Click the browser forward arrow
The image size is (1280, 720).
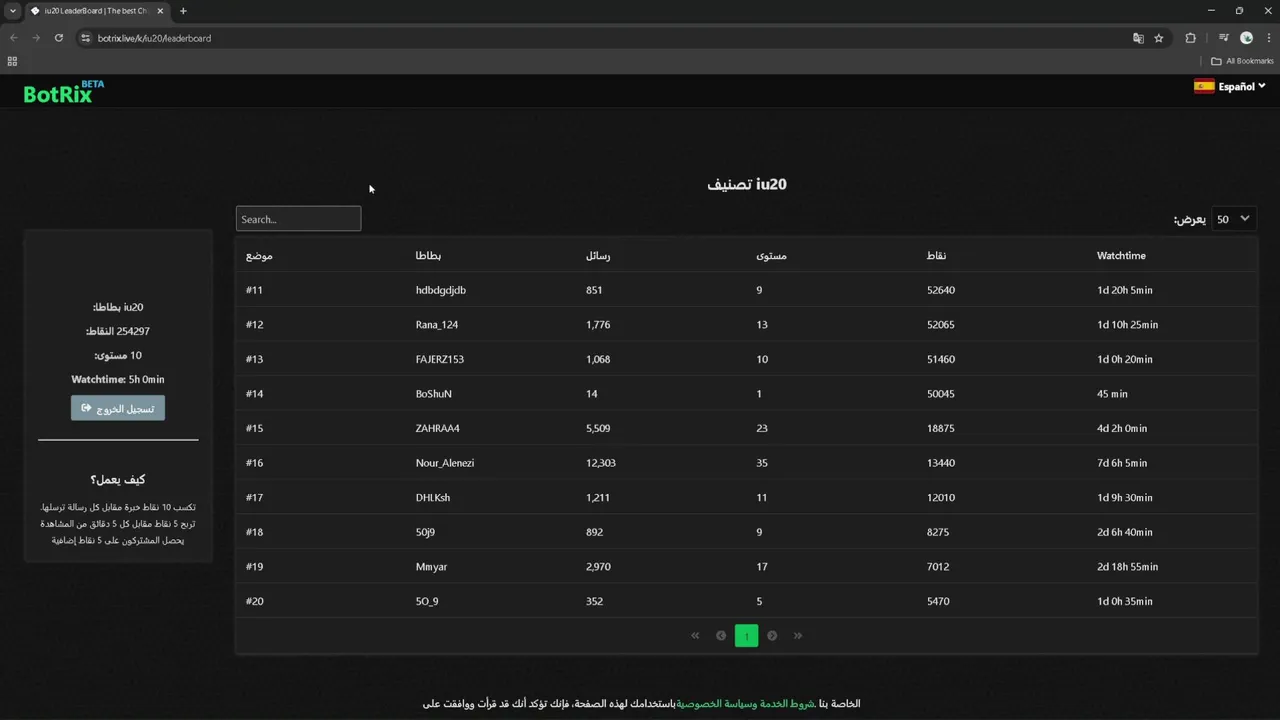(x=36, y=38)
